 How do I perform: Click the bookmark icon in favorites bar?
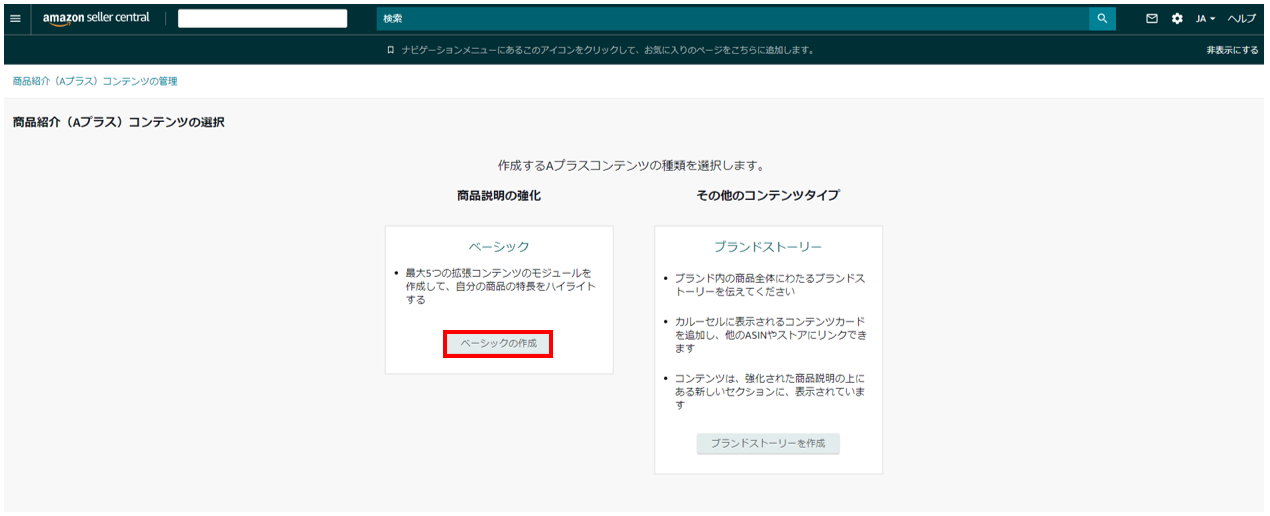click(391, 50)
